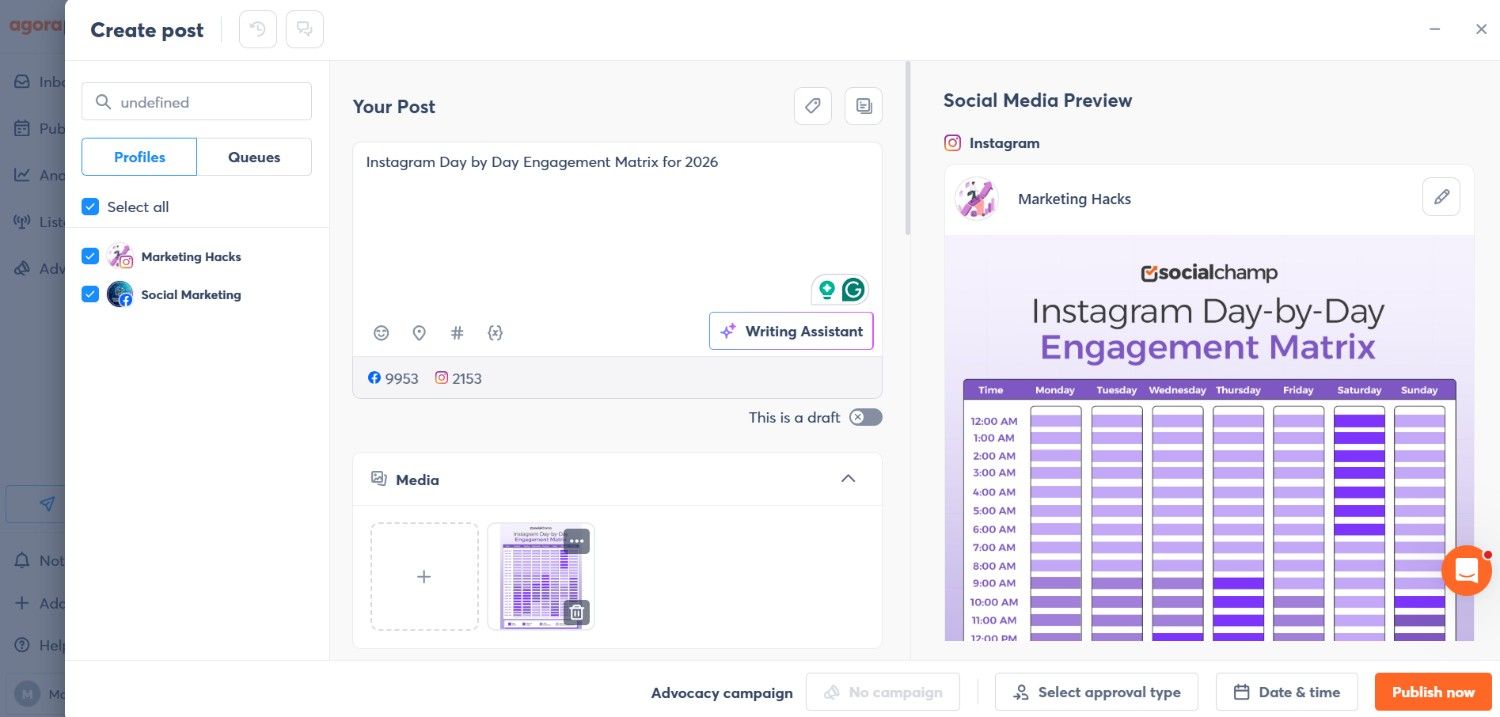Click the Advocacy campaign label
Screen dimensions: 1500x717
point(722,692)
